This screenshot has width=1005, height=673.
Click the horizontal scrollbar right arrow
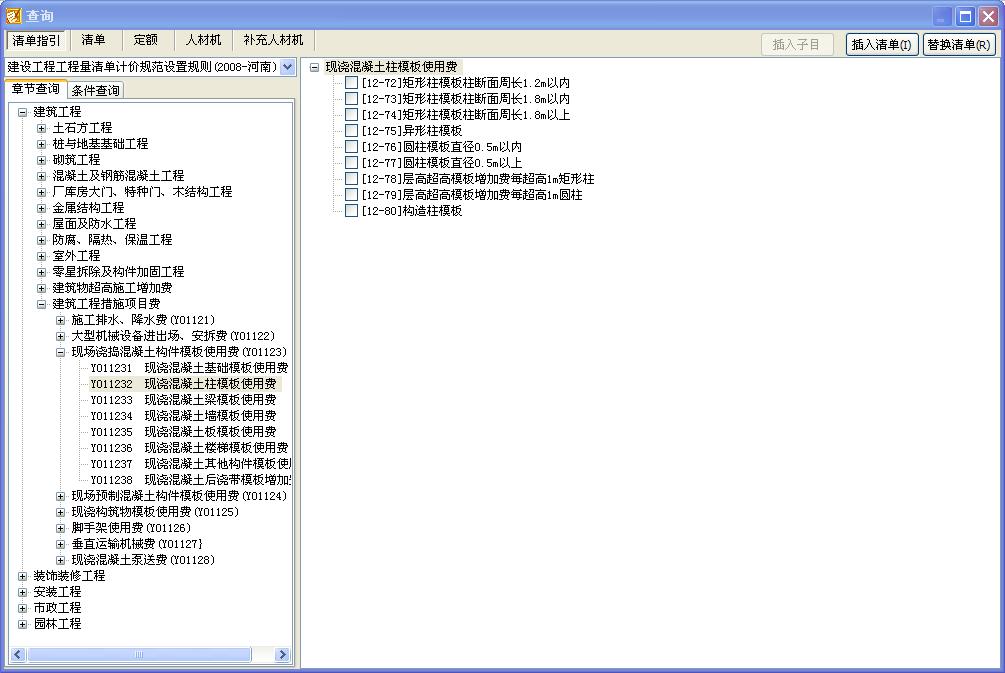pos(282,655)
